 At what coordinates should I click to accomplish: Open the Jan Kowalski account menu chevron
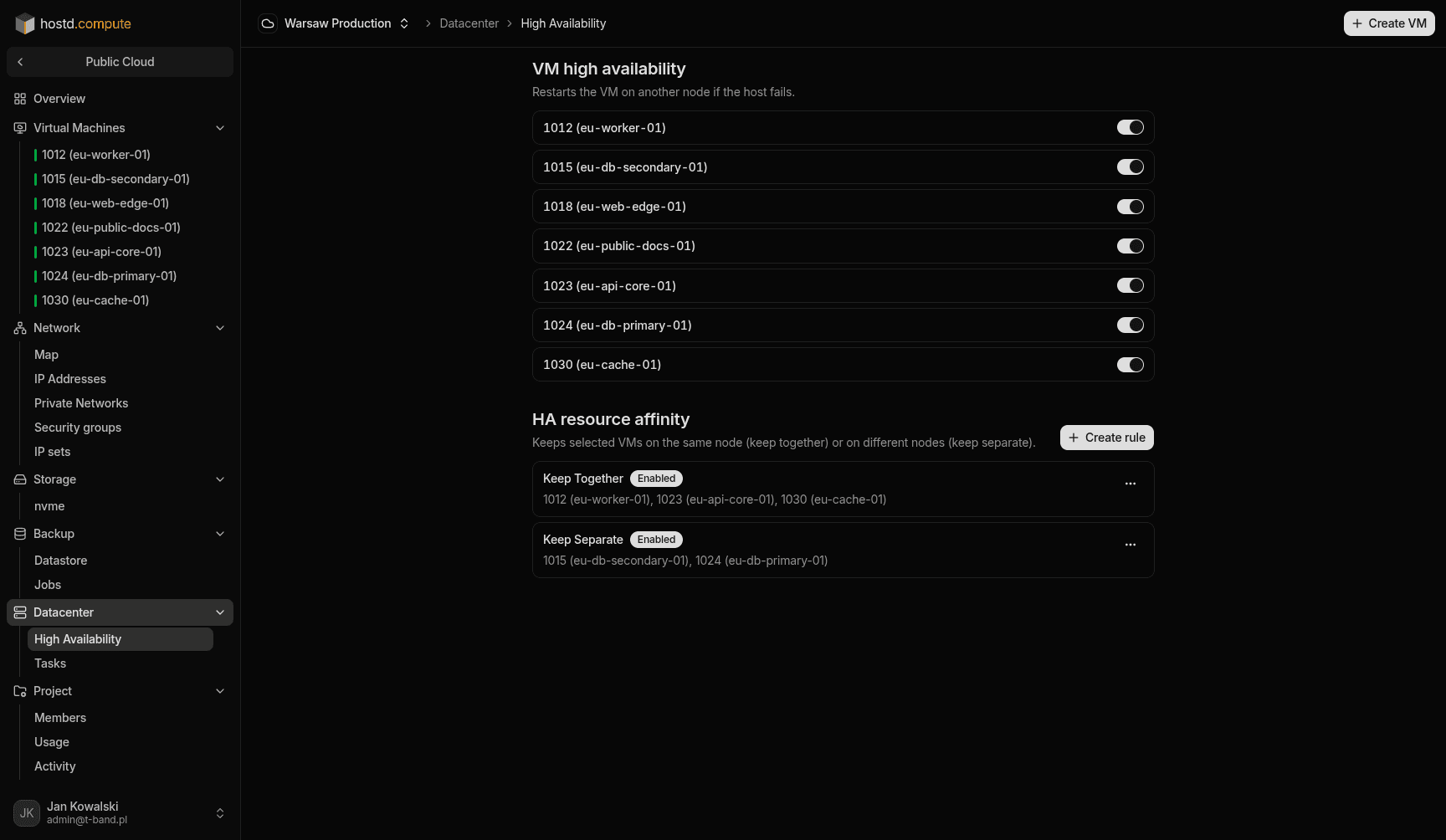click(x=220, y=813)
